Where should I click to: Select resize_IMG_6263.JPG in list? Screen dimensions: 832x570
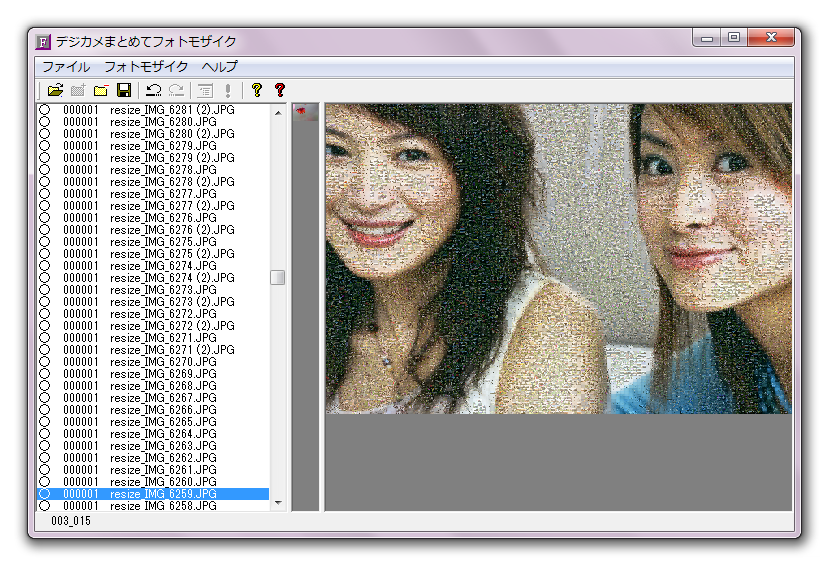153,446
